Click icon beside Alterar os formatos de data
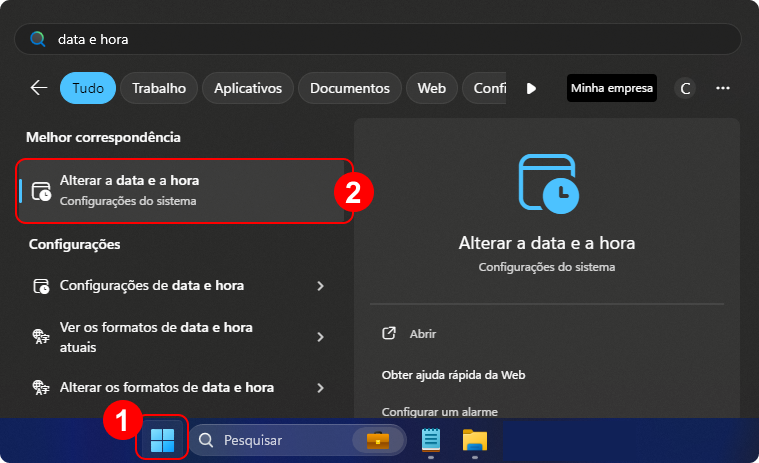759x463 pixels. coord(41,388)
